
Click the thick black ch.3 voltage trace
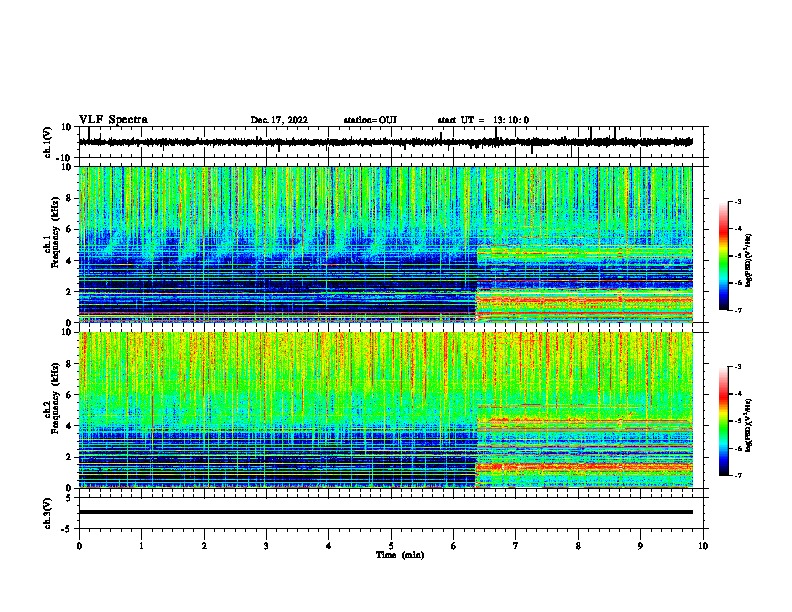coord(385,512)
